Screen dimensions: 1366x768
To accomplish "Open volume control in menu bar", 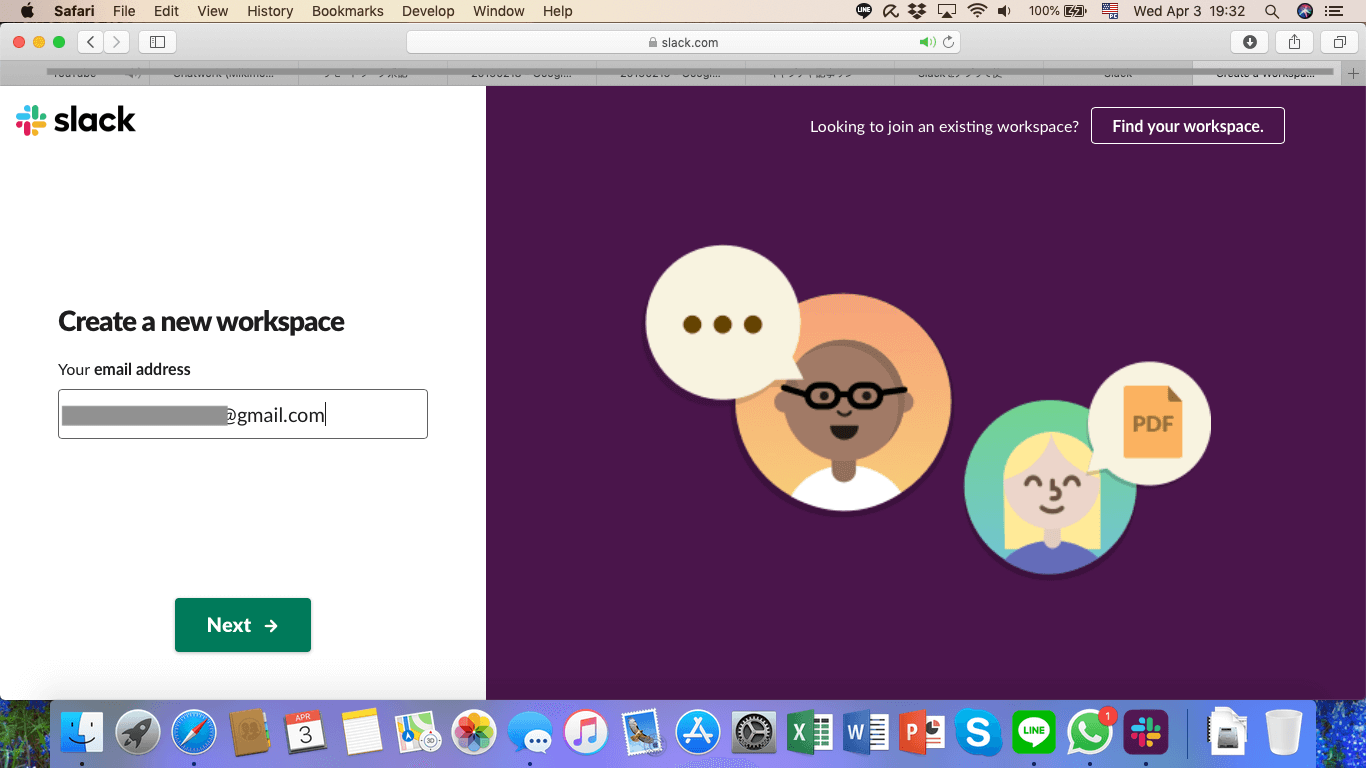I will click(x=1004, y=11).
